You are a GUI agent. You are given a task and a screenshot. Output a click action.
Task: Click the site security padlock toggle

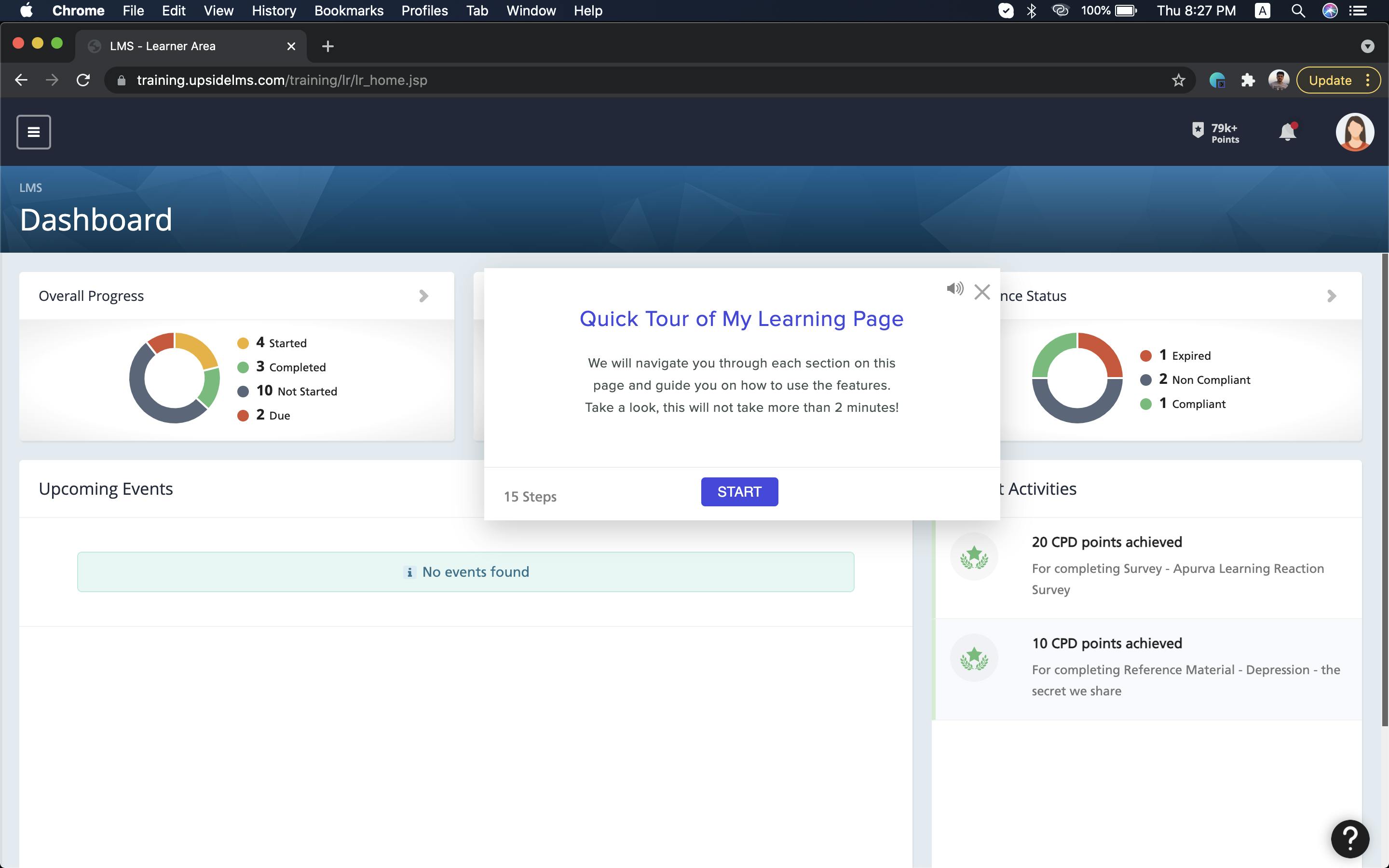click(121, 80)
